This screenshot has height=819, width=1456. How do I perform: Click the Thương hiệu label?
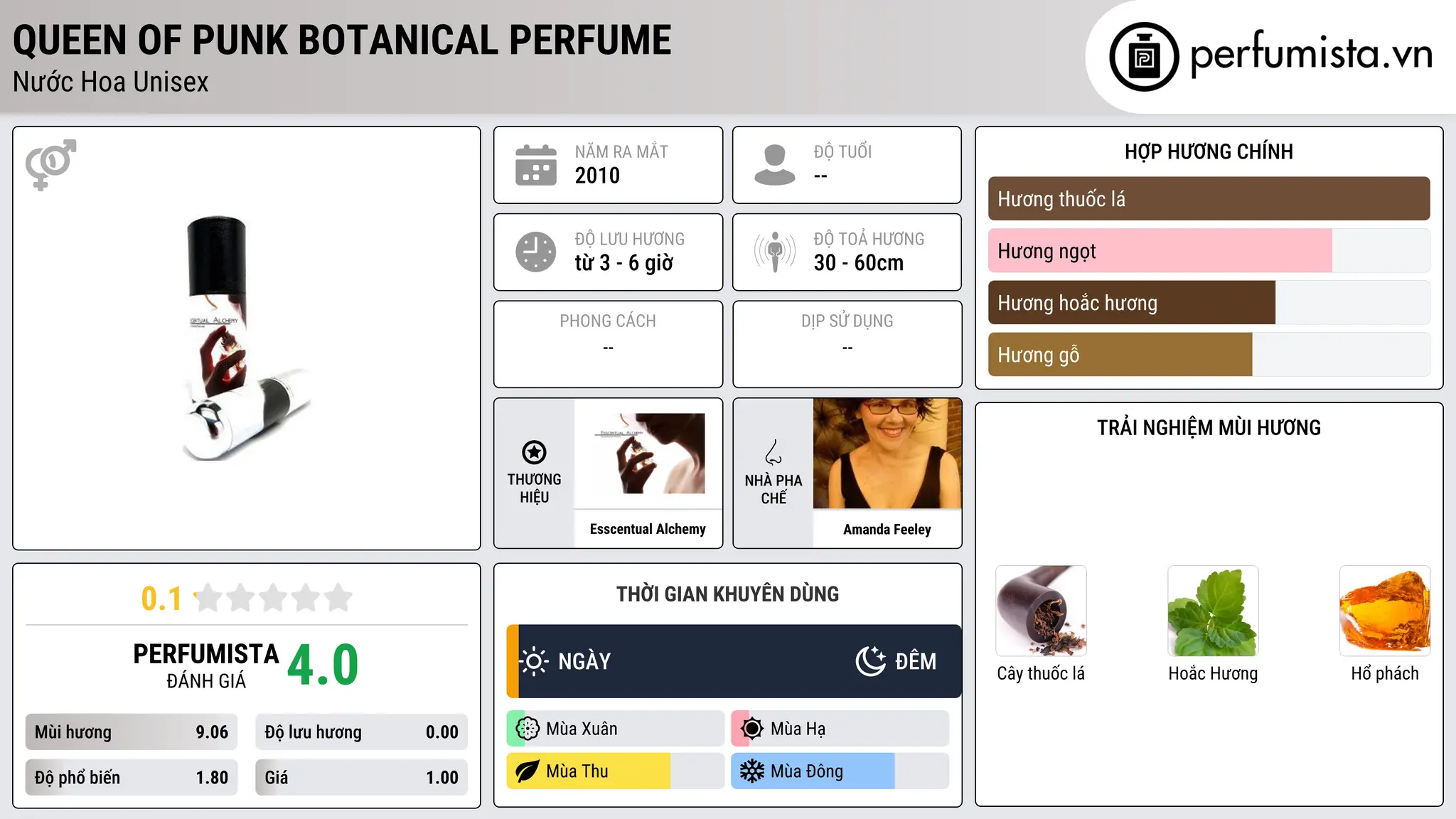534,488
